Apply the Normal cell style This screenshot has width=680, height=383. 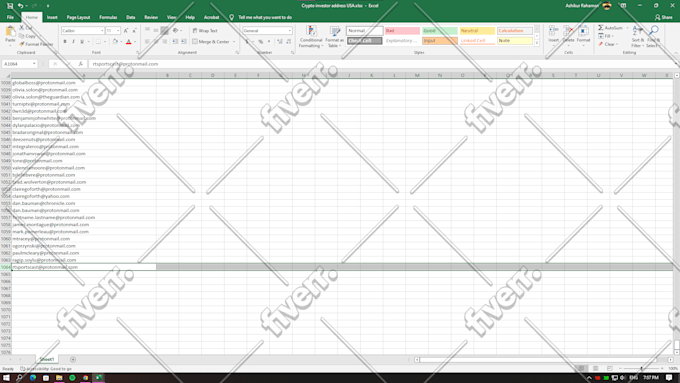tap(365, 31)
